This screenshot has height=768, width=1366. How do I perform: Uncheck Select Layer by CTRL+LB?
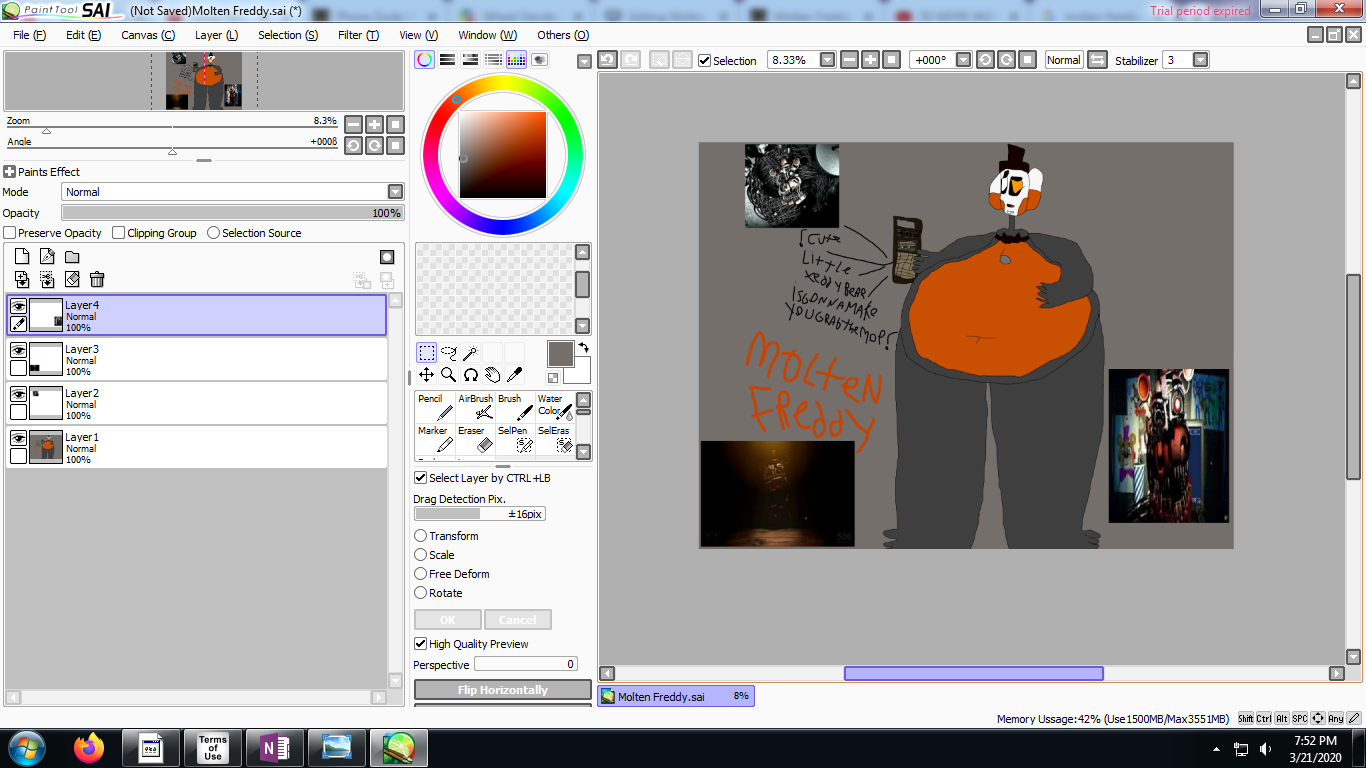click(421, 478)
